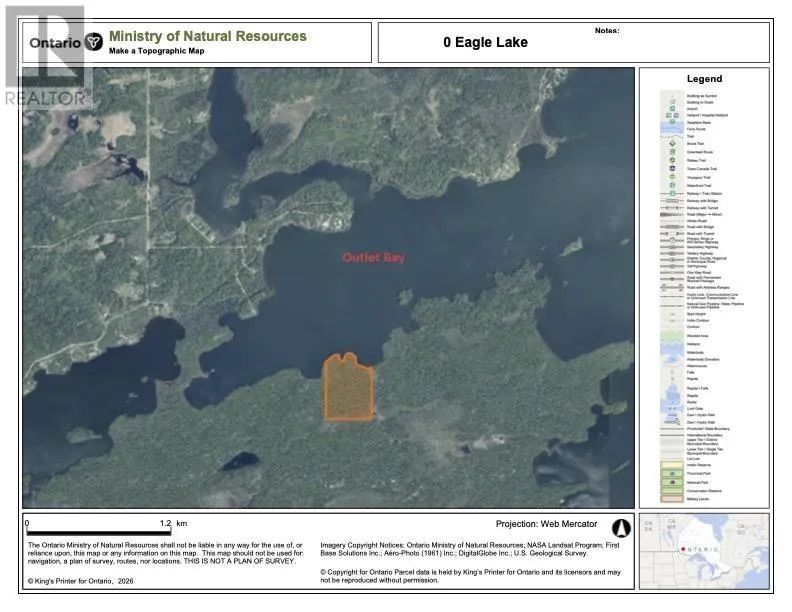Click the Wetland legend label
Screen dimensions: 792x612
[694, 344]
